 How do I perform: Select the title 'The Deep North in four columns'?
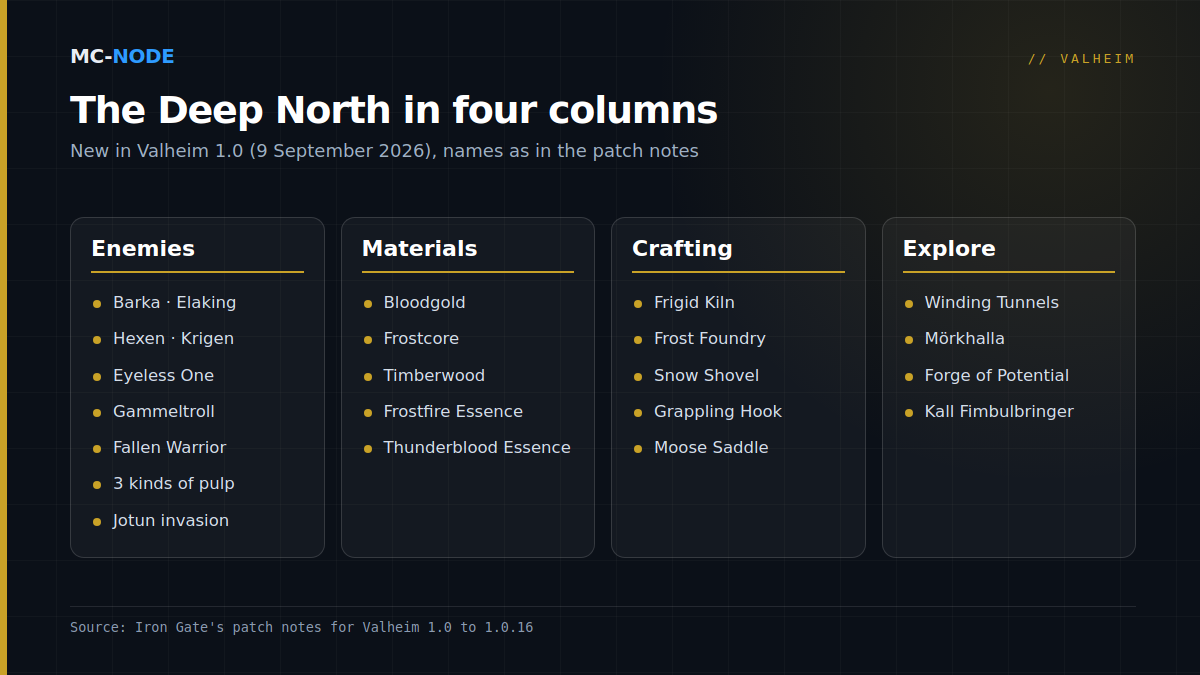point(394,110)
